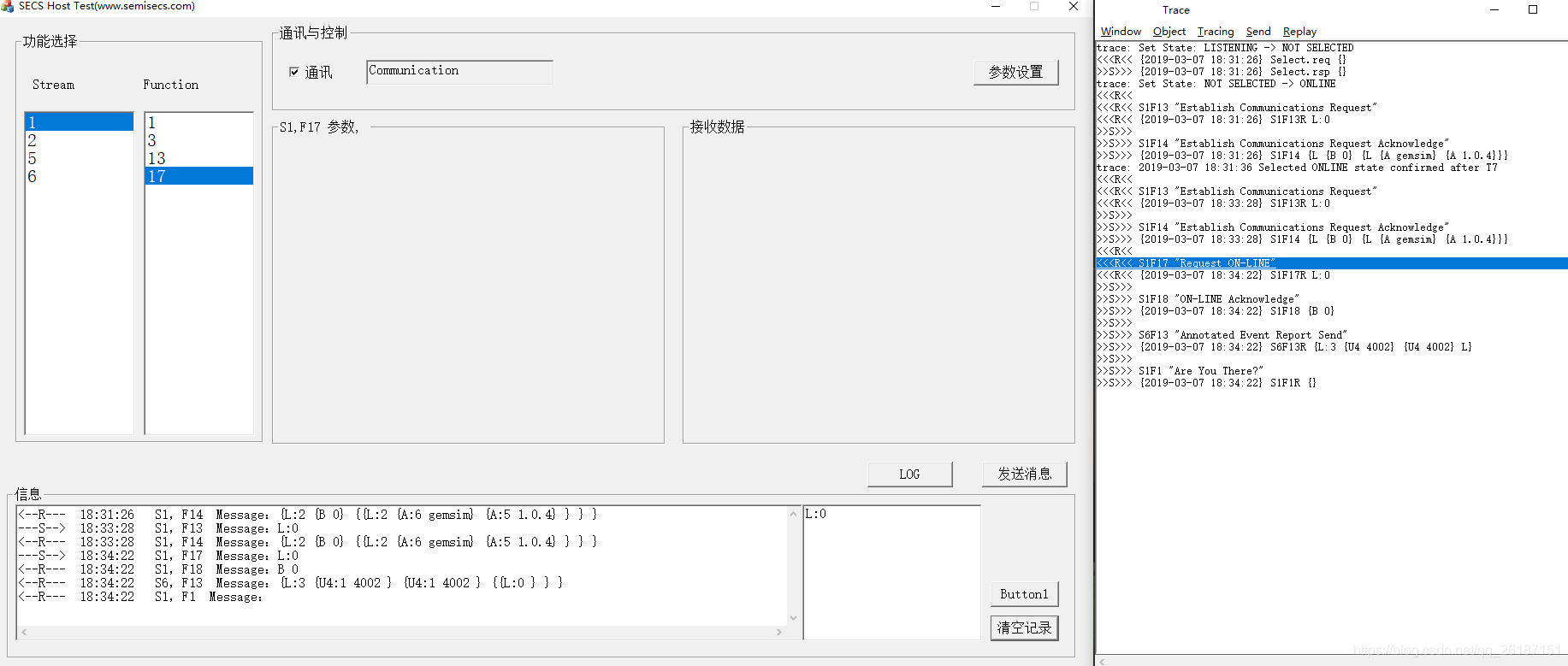Click Button1
Image resolution: width=1568 pixels, height=666 pixels.
[1024, 594]
